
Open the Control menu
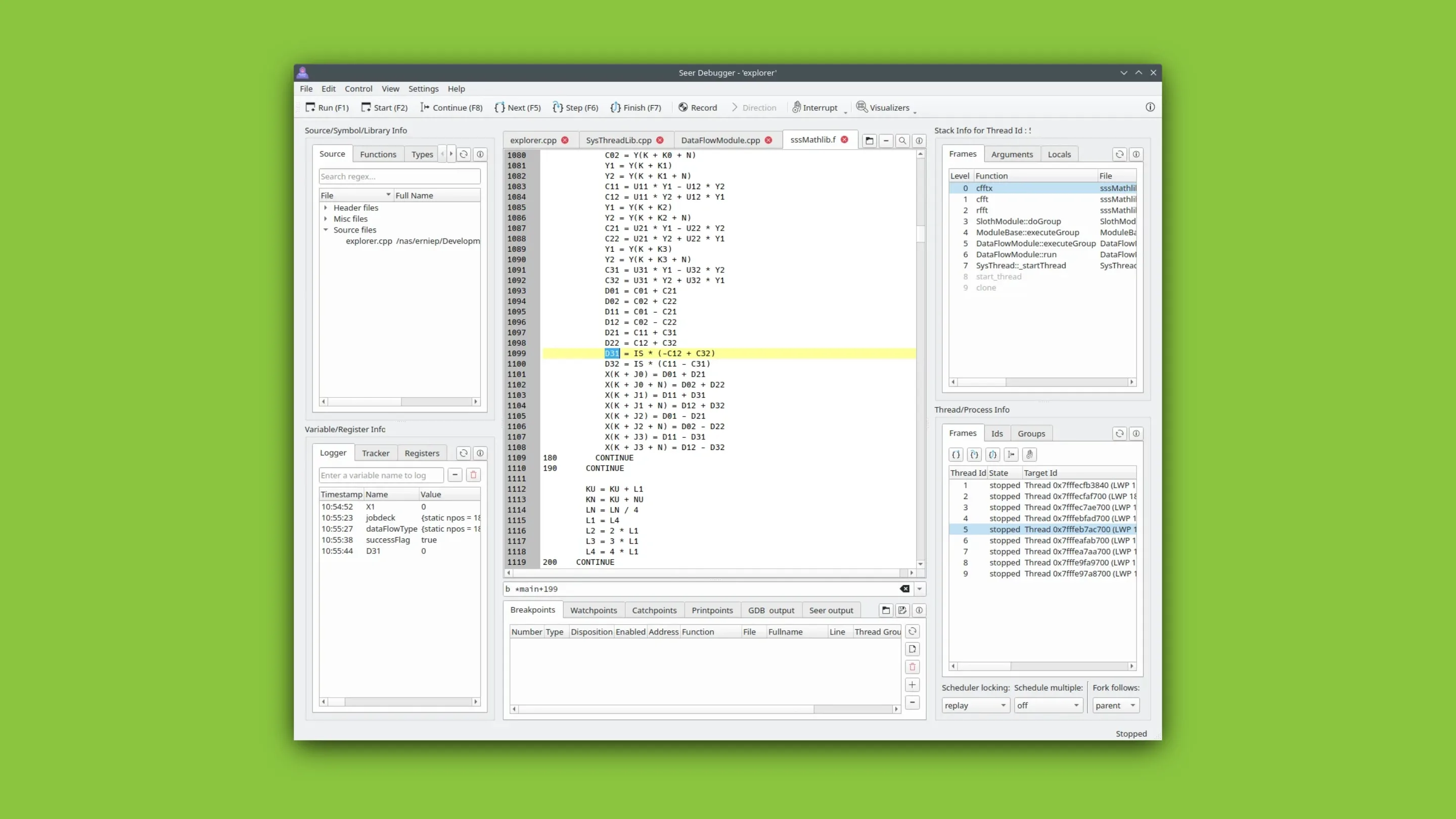pos(358,89)
